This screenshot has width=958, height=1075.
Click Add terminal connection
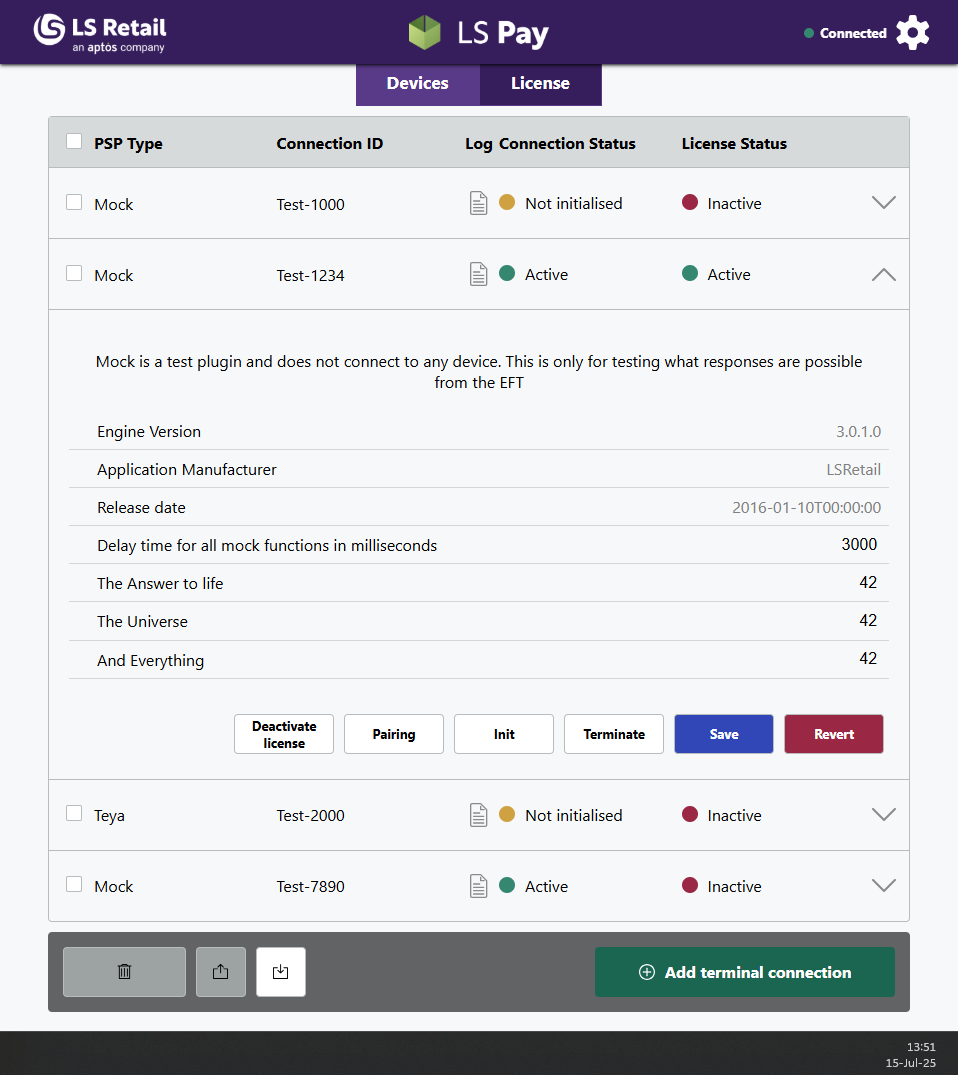point(744,972)
